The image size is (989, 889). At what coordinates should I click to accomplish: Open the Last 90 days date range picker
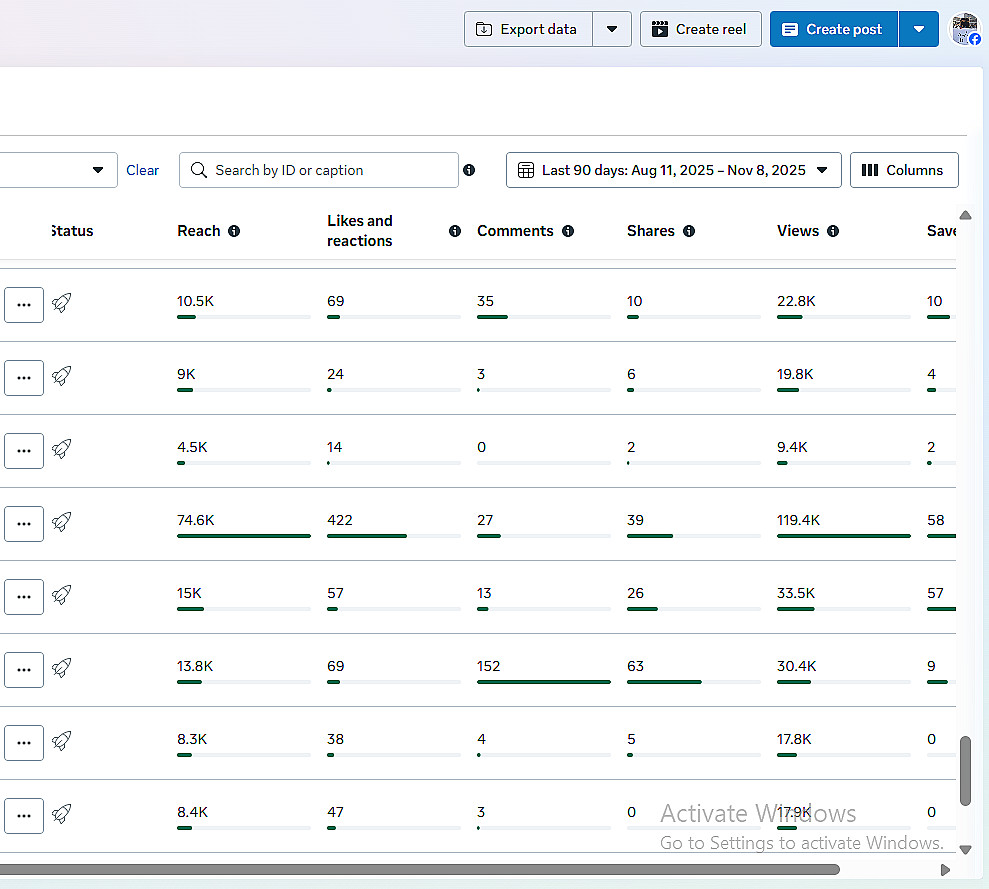pos(673,170)
